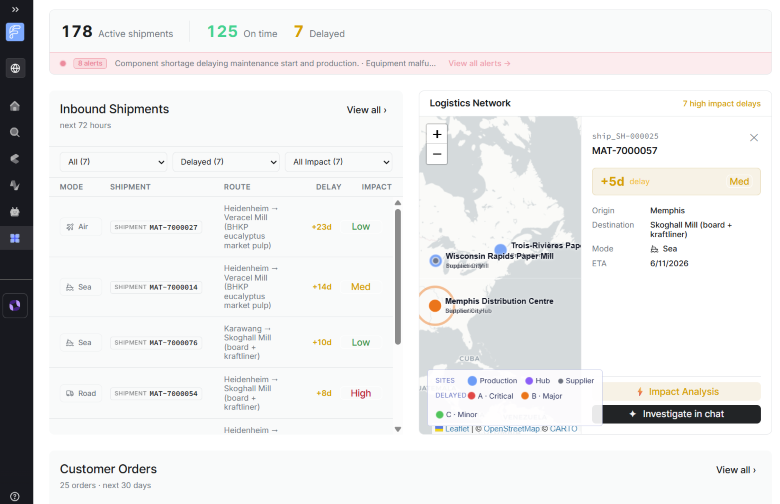The image size is (780, 504).
Task: Open the robot assistant sidebar icon
Action: (x=15, y=212)
